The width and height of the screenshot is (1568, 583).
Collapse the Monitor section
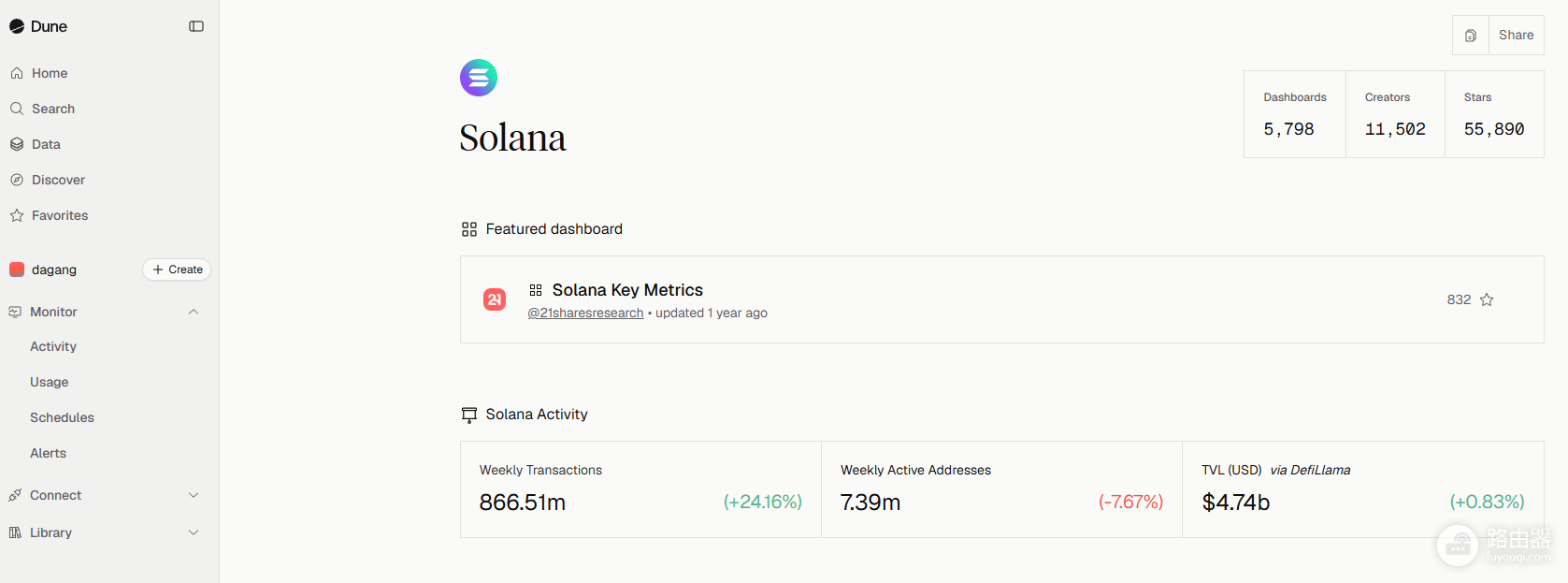coord(194,312)
